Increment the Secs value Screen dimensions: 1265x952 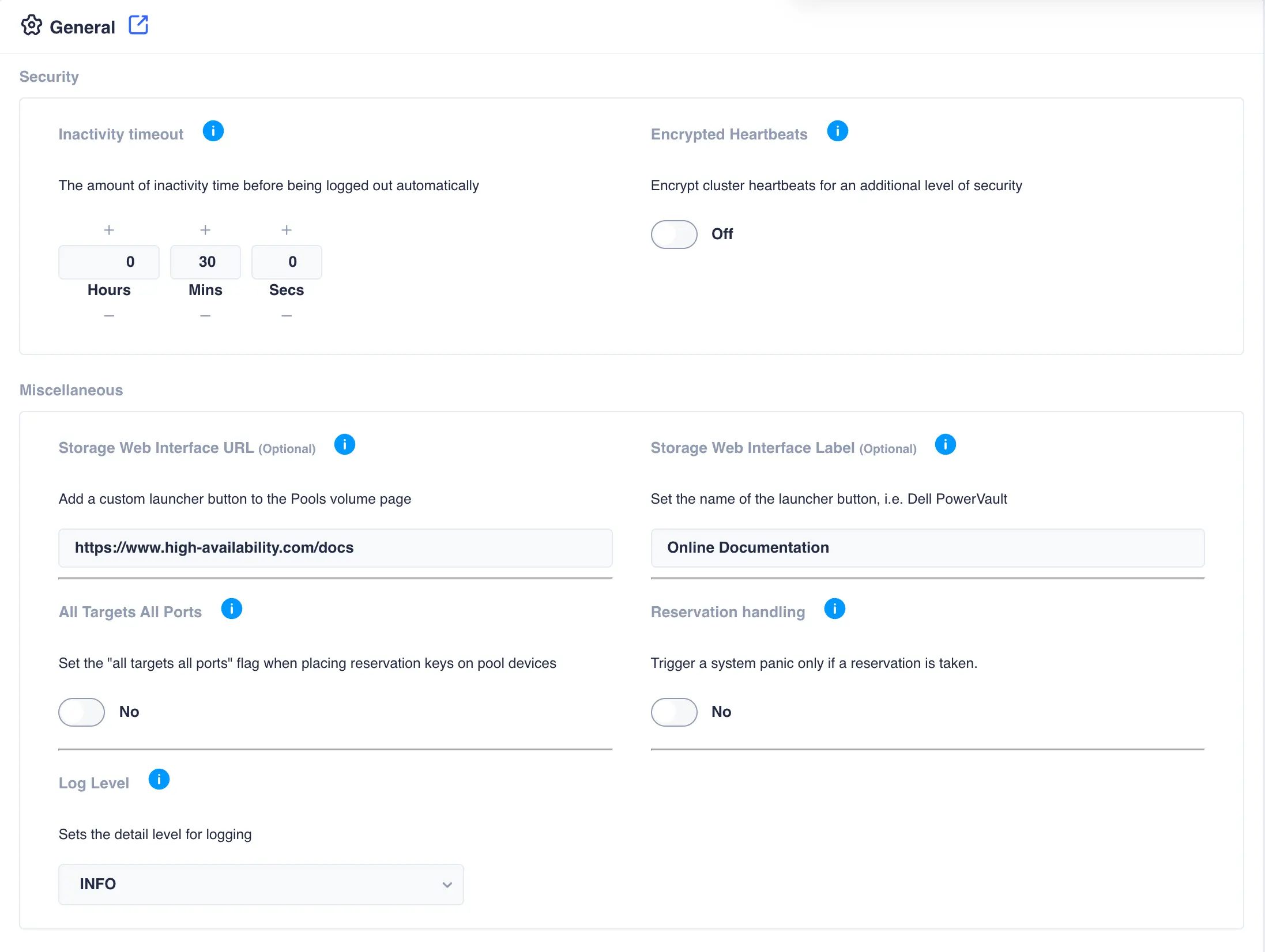287,229
